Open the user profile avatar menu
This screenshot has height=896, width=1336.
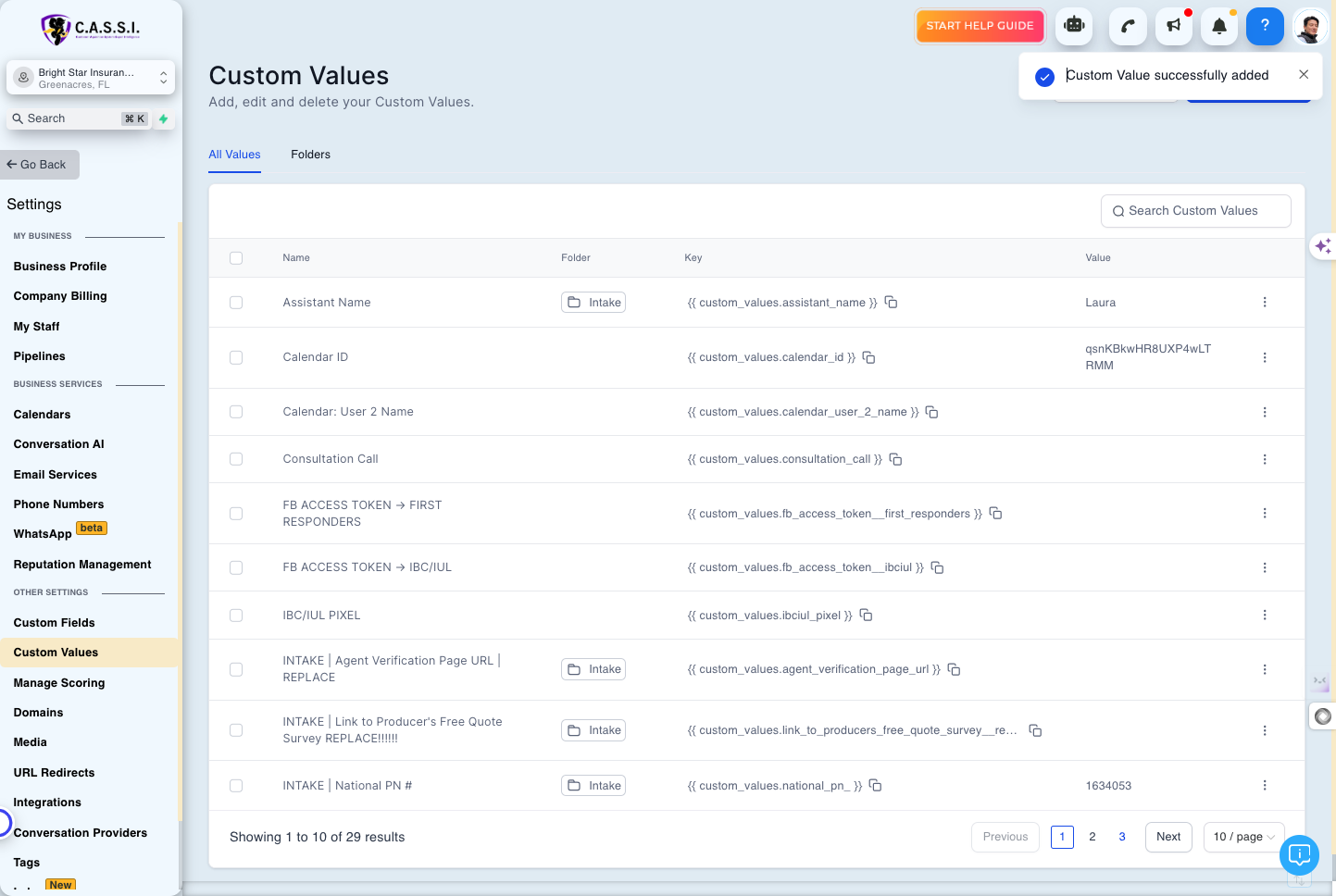click(x=1310, y=26)
